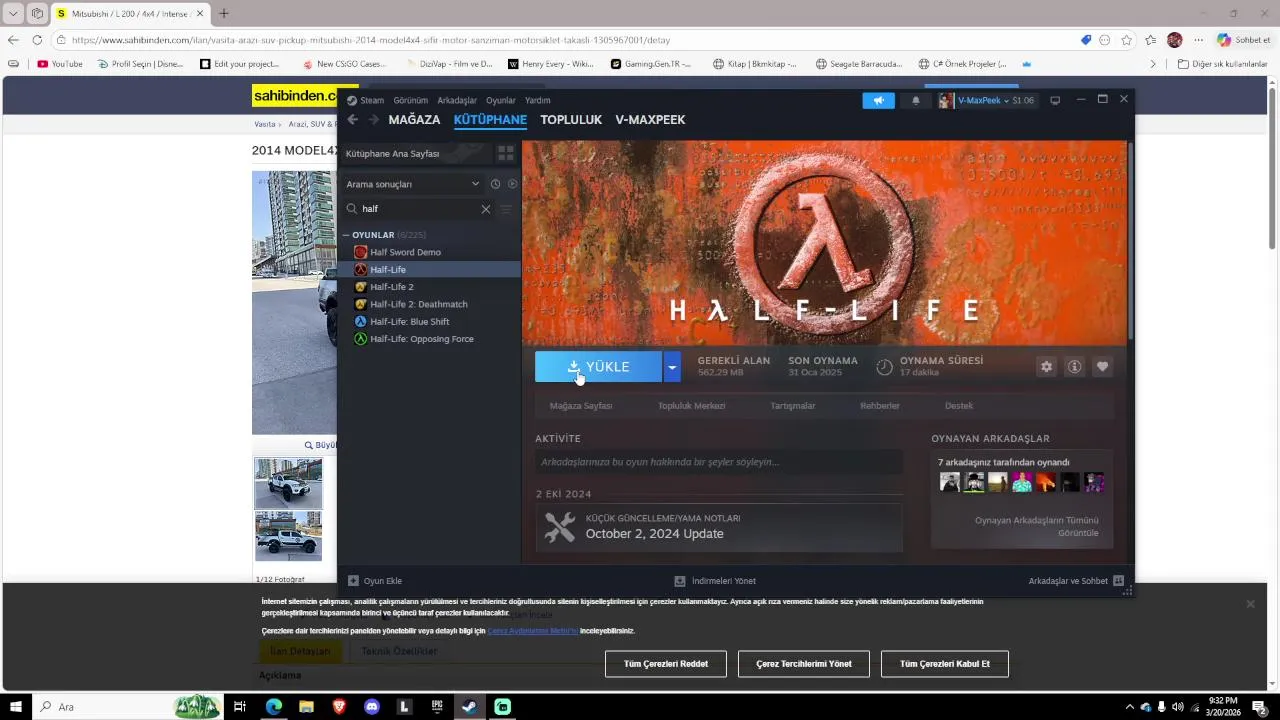Select Half-Life 2 in library
This screenshot has height=720, width=1280.
point(429,287)
